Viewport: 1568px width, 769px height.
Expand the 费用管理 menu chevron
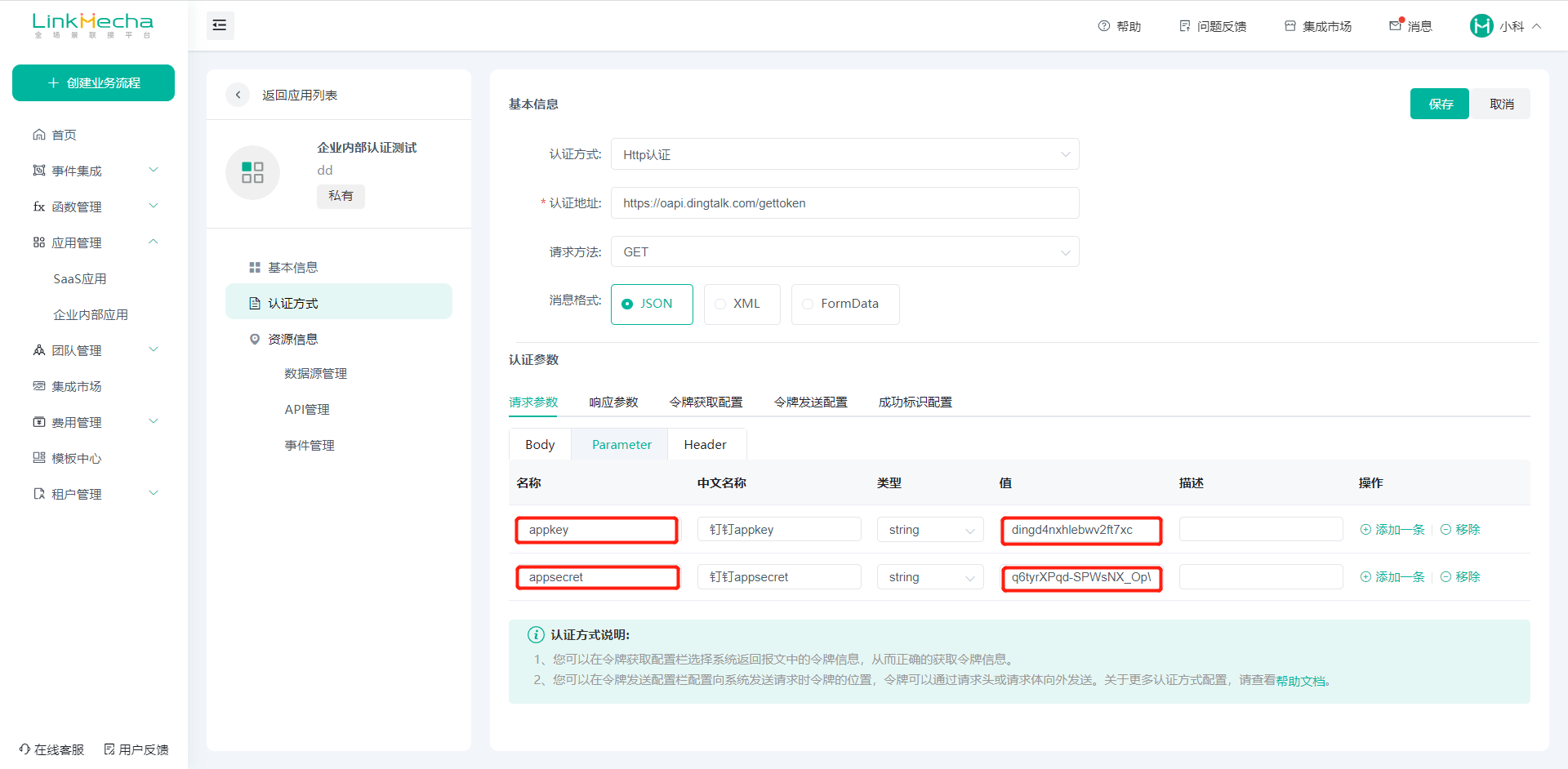pyautogui.click(x=154, y=421)
